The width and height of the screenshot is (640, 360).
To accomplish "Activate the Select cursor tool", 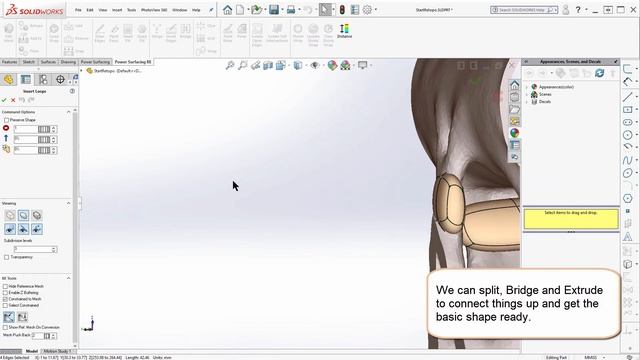I will point(325,10).
